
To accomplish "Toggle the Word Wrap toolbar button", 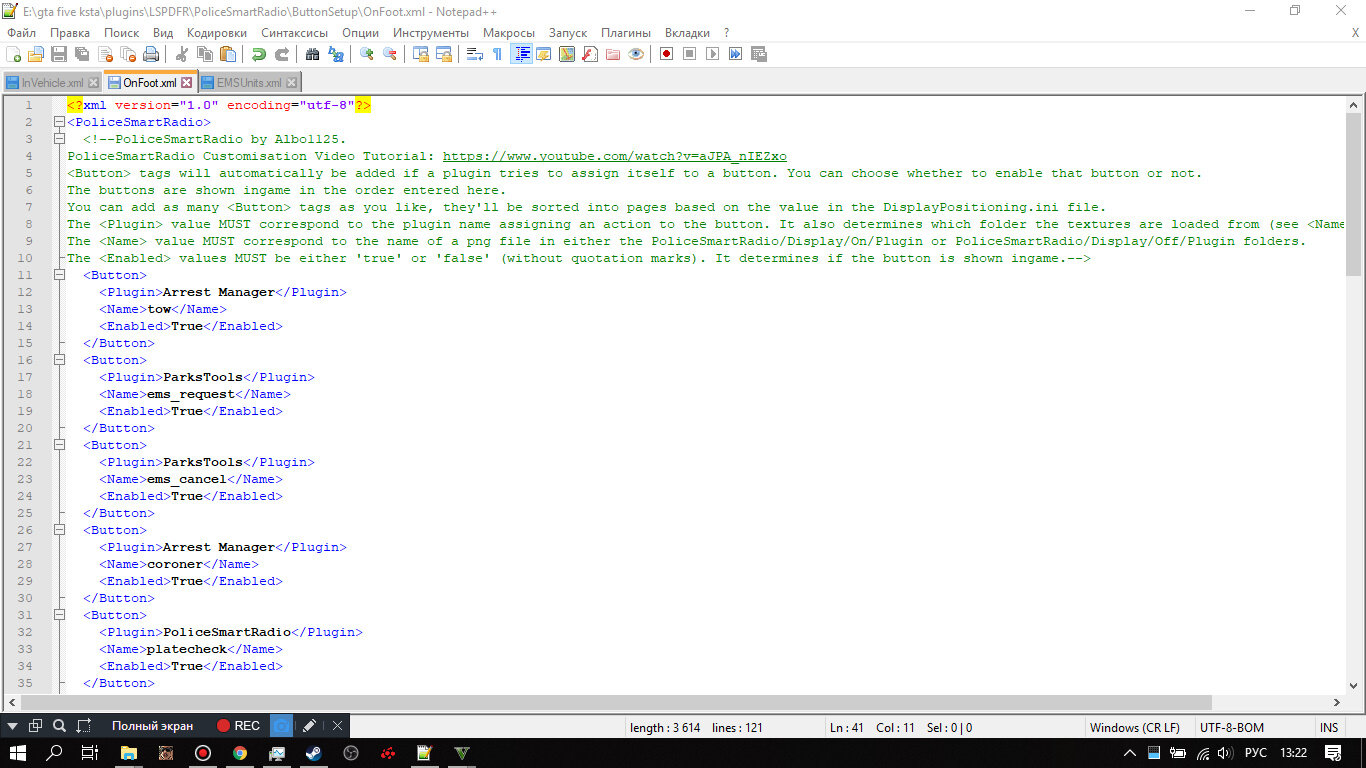I will pyautogui.click(x=475, y=54).
